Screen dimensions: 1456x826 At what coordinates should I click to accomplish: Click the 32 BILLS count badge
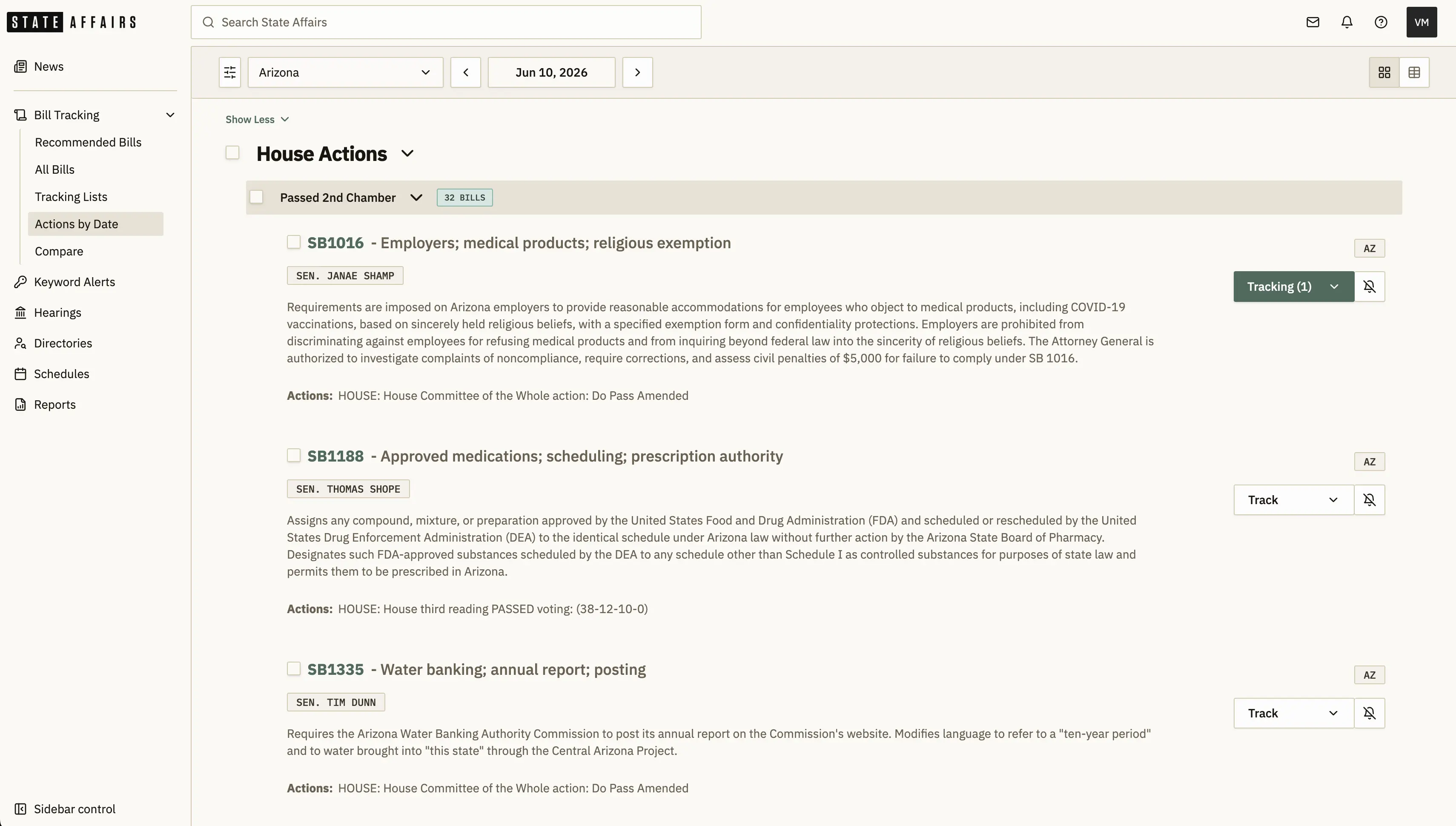tap(464, 198)
